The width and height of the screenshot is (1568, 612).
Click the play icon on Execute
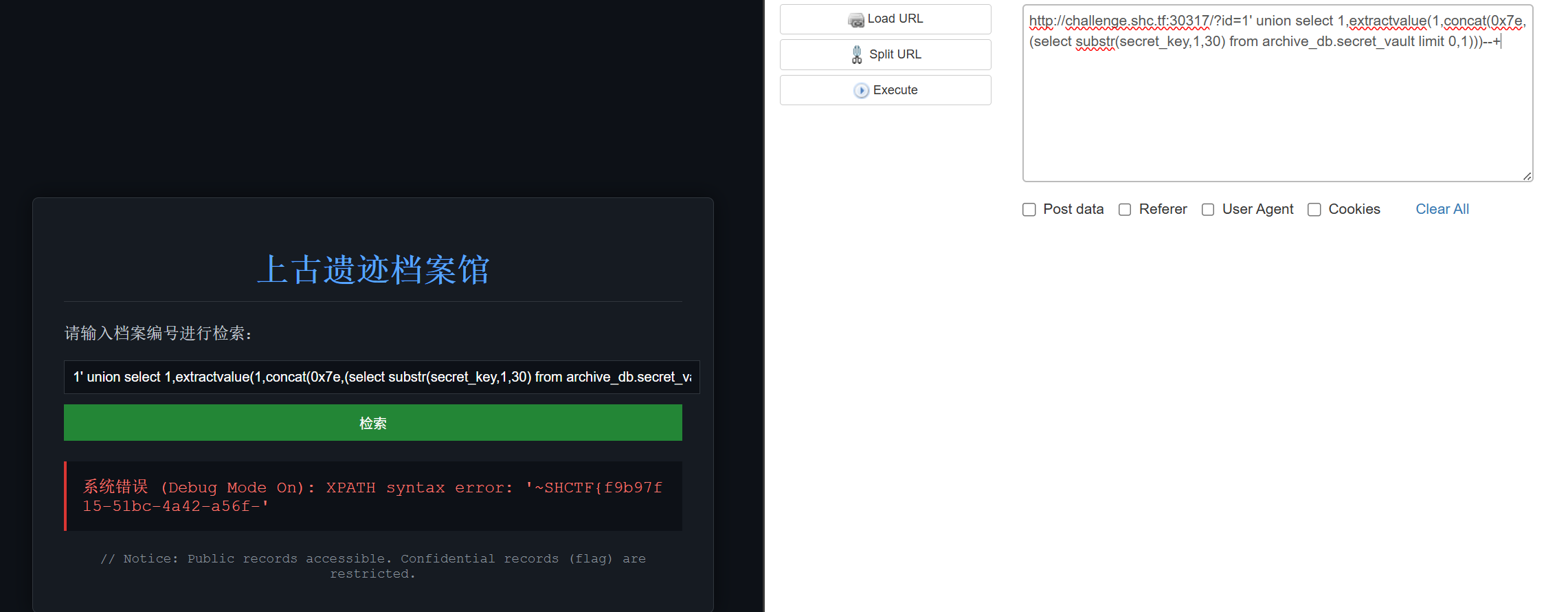(861, 90)
